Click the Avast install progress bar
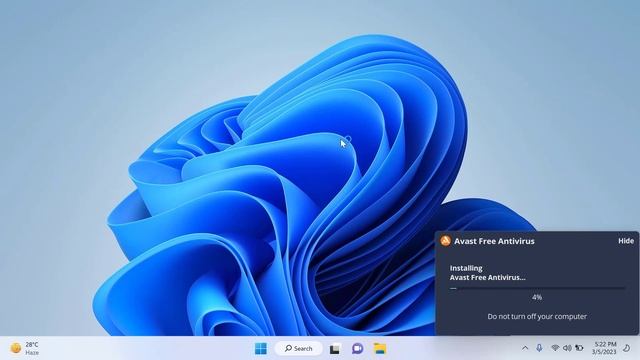This screenshot has width=640, height=360. click(x=537, y=288)
